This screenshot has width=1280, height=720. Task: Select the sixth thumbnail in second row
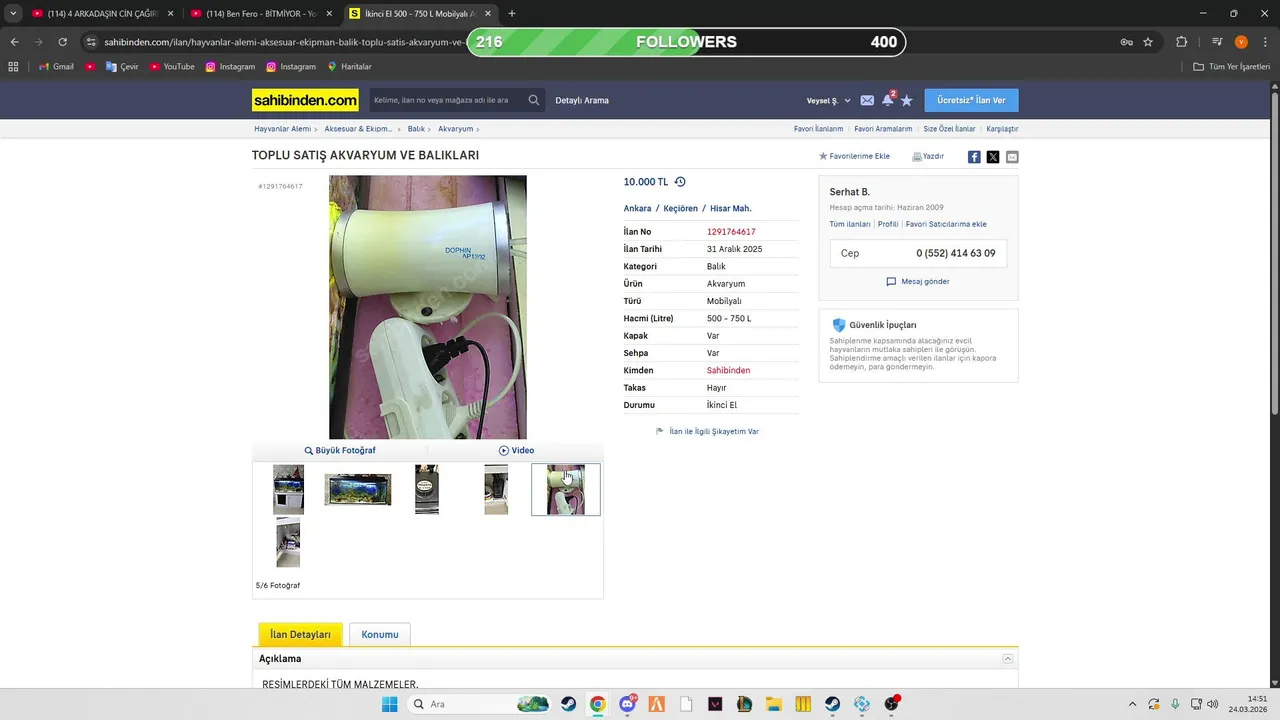click(288, 543)
